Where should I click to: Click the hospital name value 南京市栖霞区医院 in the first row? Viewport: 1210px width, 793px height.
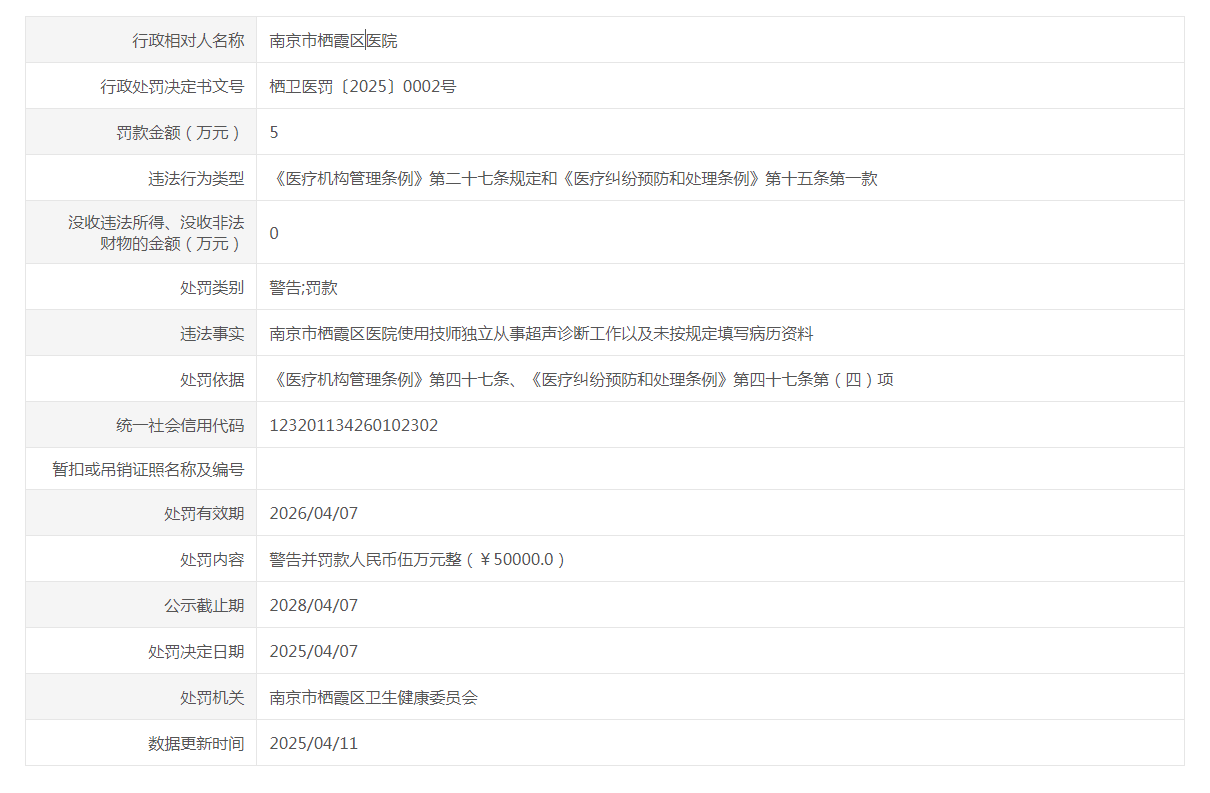333,41
